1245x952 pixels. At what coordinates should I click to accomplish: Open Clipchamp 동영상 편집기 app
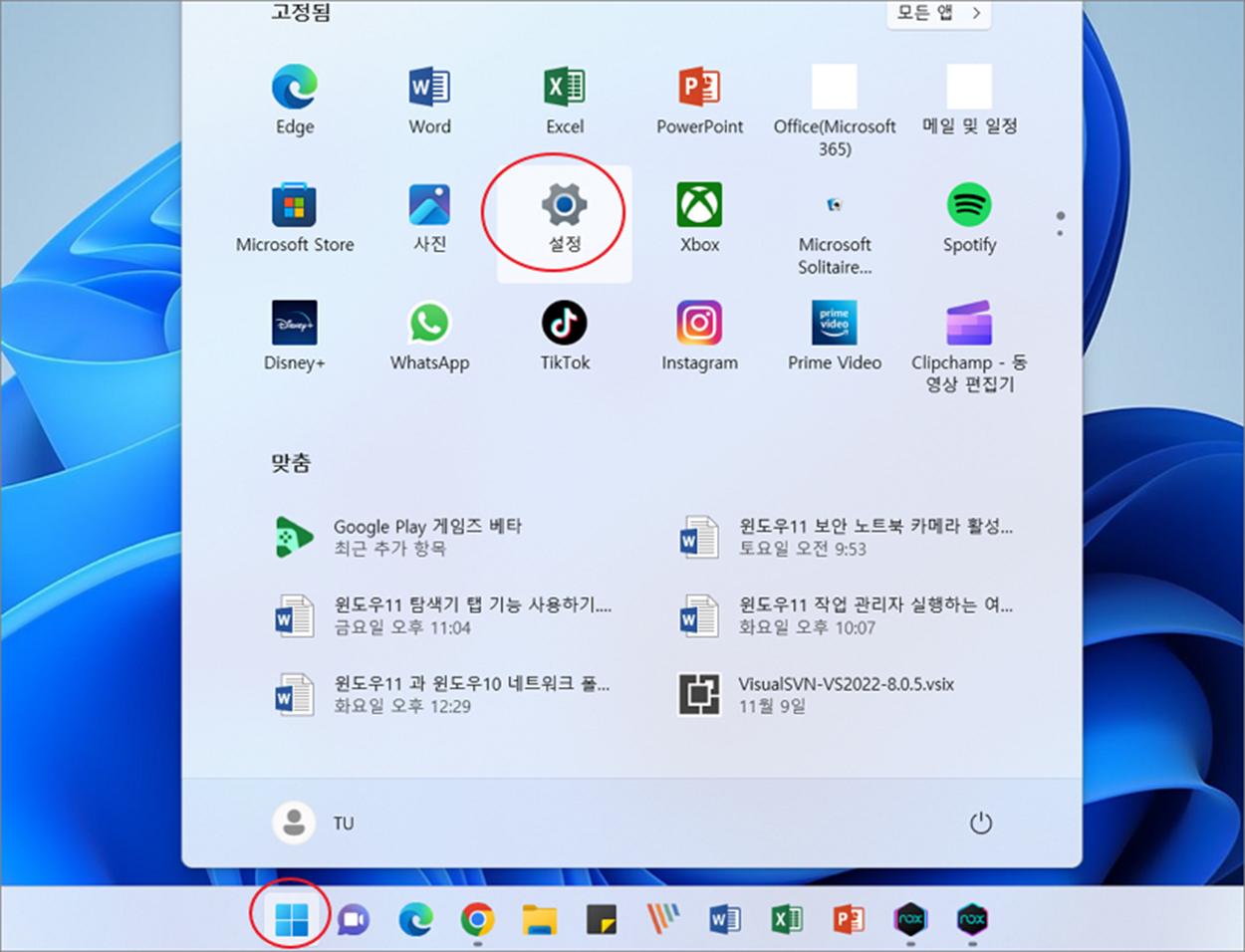click(969, 347)
